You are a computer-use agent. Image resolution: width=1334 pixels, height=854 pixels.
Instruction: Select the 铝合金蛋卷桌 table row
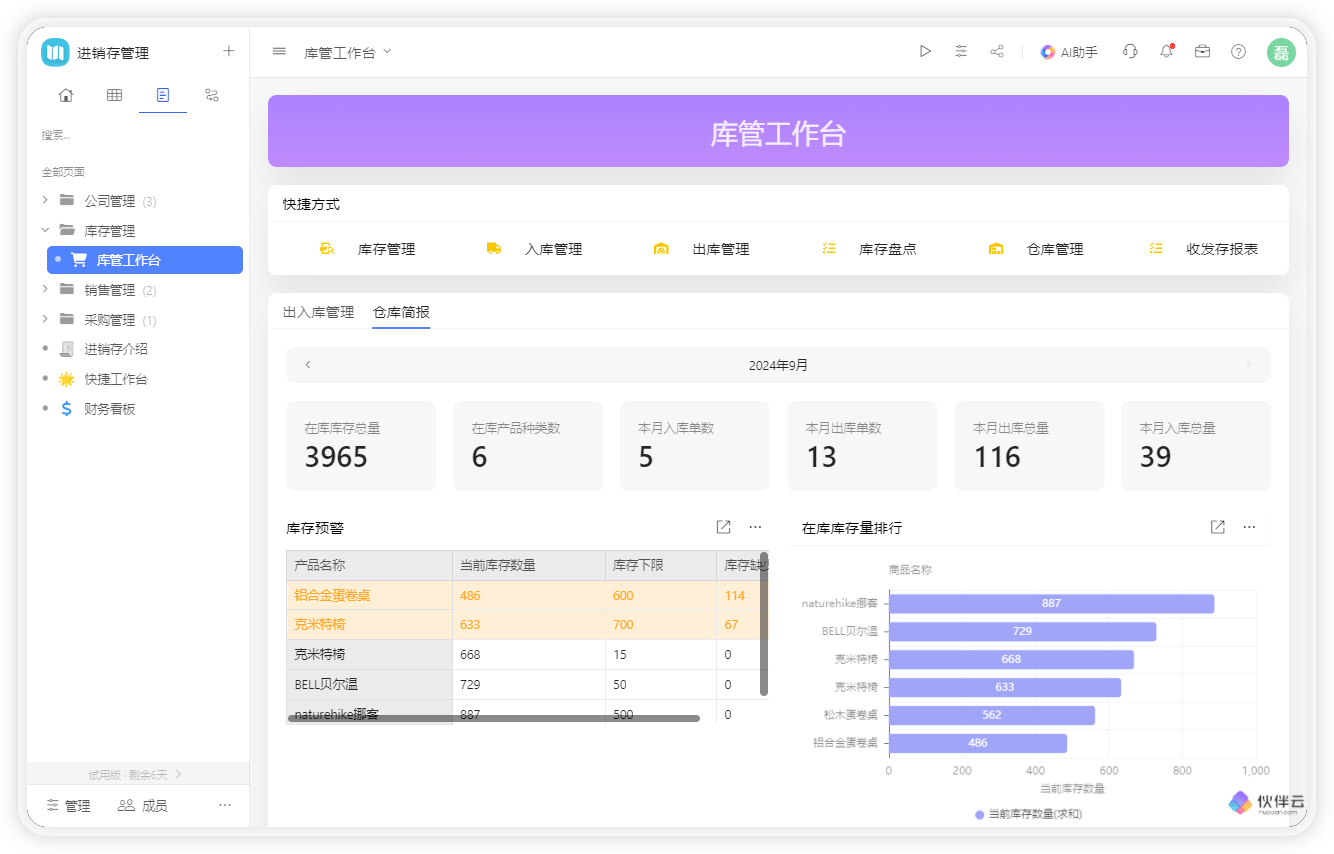click(x=527, y=595)
